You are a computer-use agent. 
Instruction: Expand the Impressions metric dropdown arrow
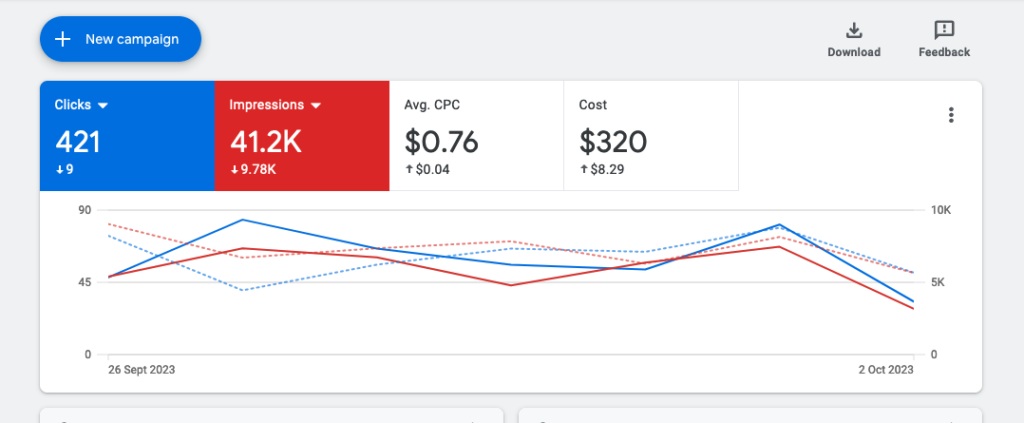(316, 105)
